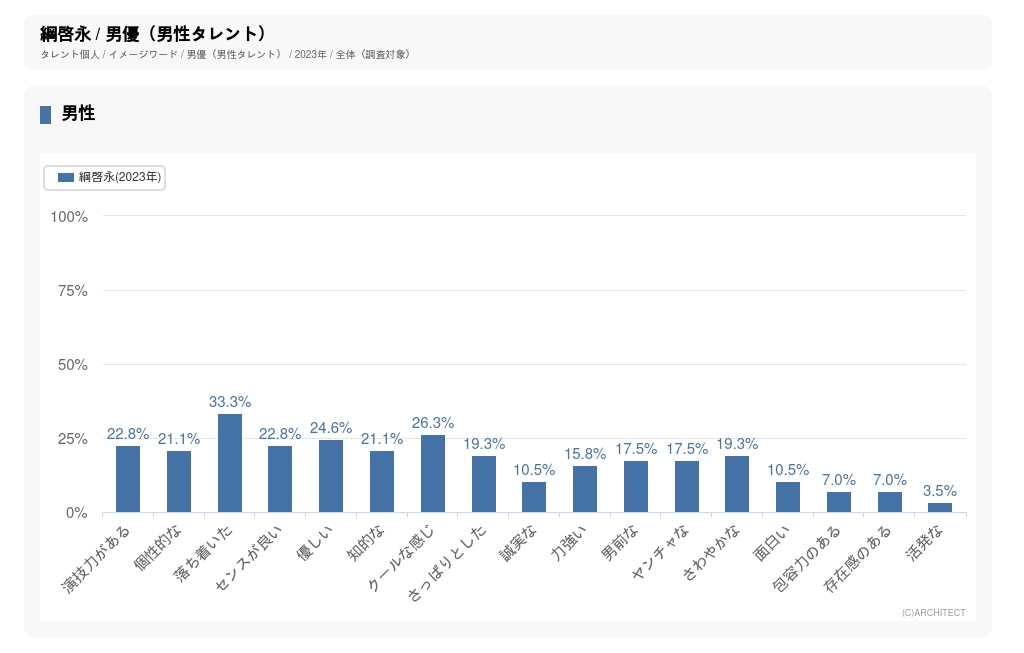
Task: Select the 包容力のある bar
Action: tap(839, 502)
